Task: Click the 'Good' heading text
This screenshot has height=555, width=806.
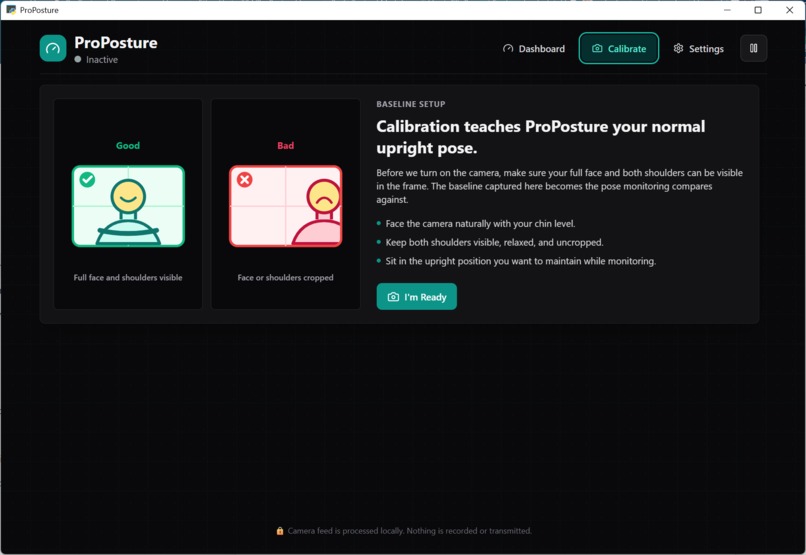Action: 128,145
